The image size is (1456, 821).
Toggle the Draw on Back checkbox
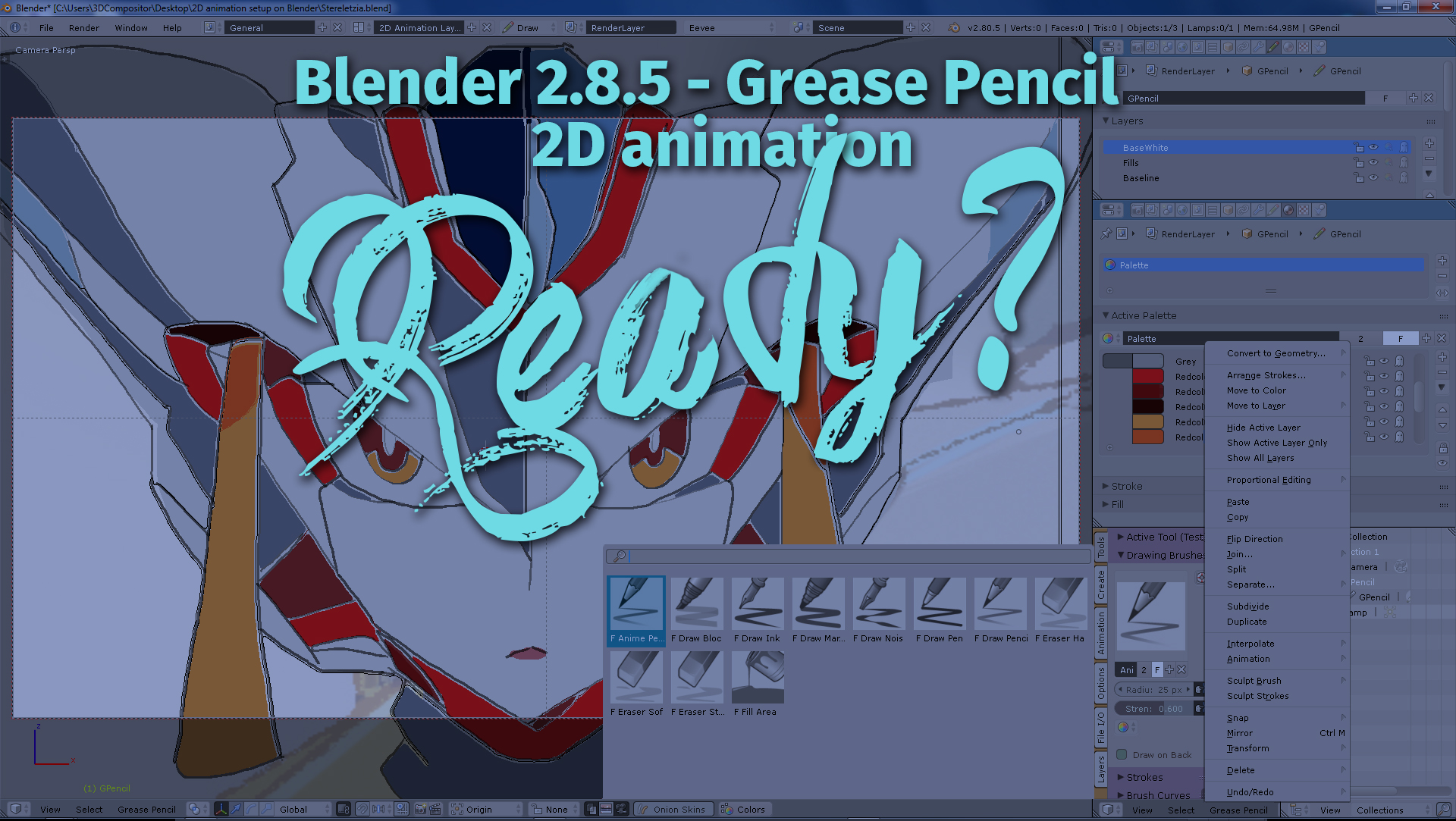(x=1119, y=754)
